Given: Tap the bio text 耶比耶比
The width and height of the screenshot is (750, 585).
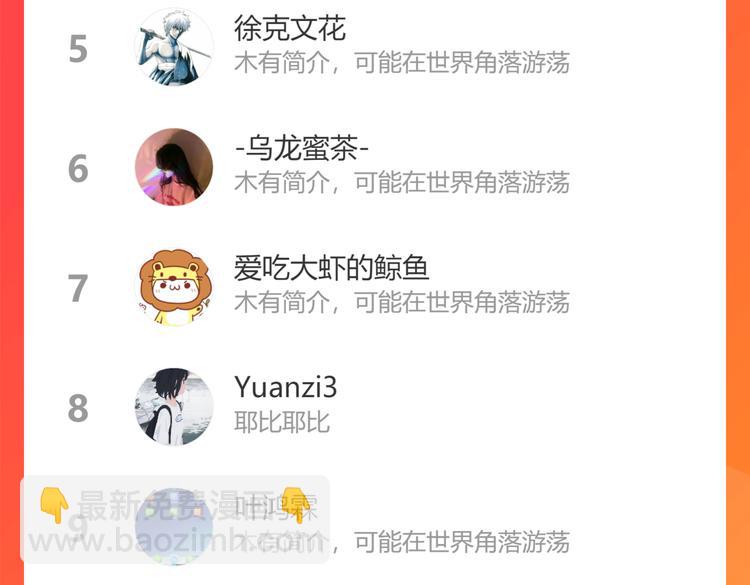Looking at the screenshot, I should tap(282, 422).
